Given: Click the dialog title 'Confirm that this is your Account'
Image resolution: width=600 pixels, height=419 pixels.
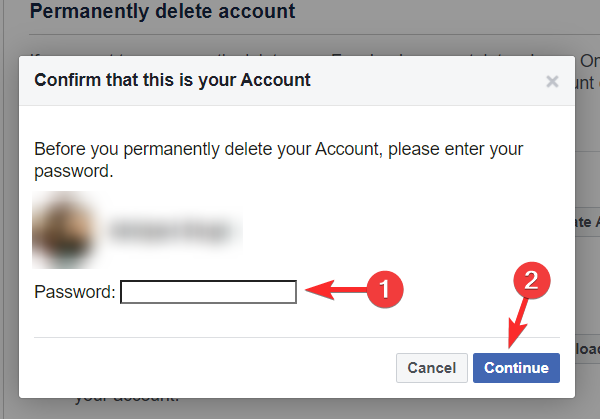Looking at the screenshot, I should pos(172,78).
